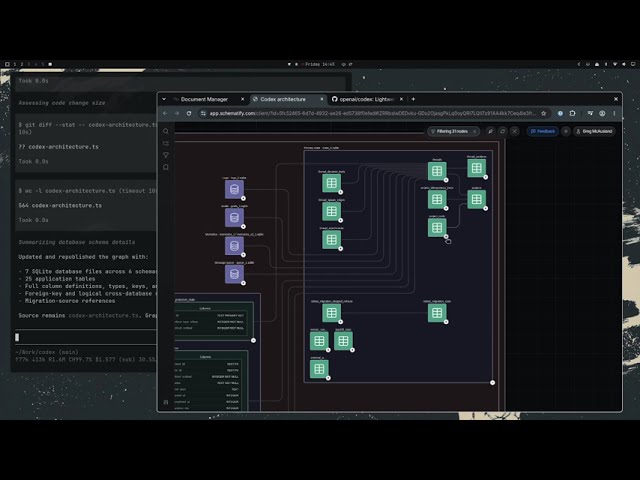The image size is (640, 480).
Task: Select the Logs sqlite database node
Action: pos(234,189)
